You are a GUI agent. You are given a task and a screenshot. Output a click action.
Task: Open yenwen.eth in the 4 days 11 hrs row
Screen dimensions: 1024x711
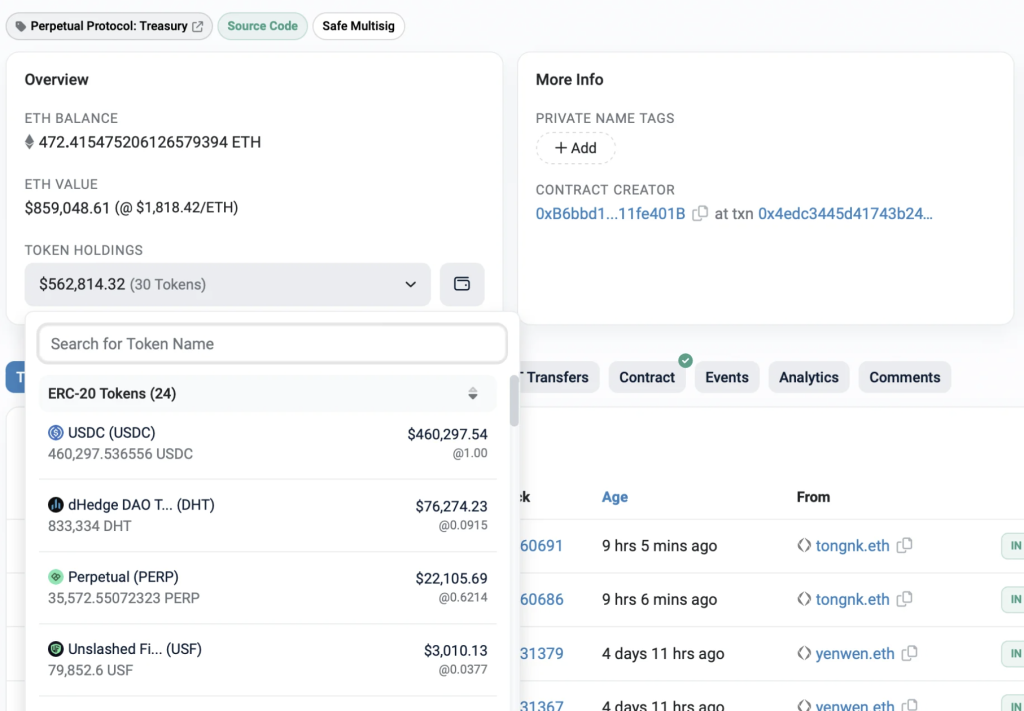tap(855, 654)
